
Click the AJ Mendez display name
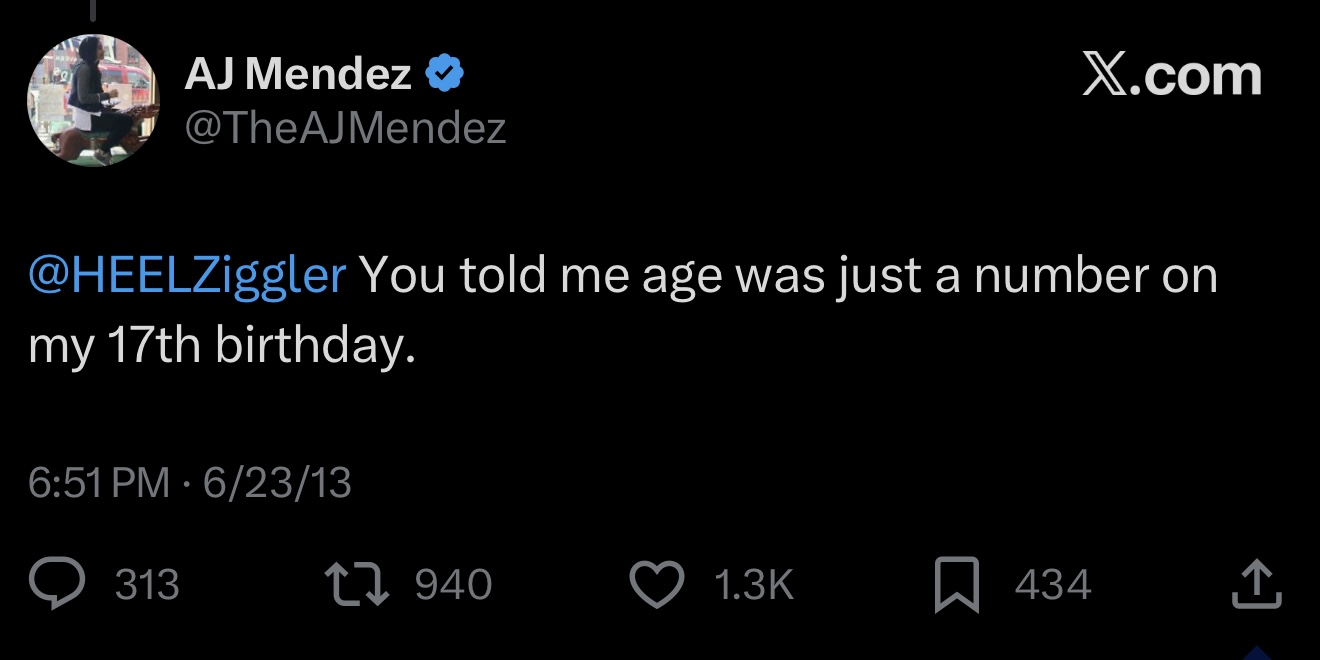point(298,74)
